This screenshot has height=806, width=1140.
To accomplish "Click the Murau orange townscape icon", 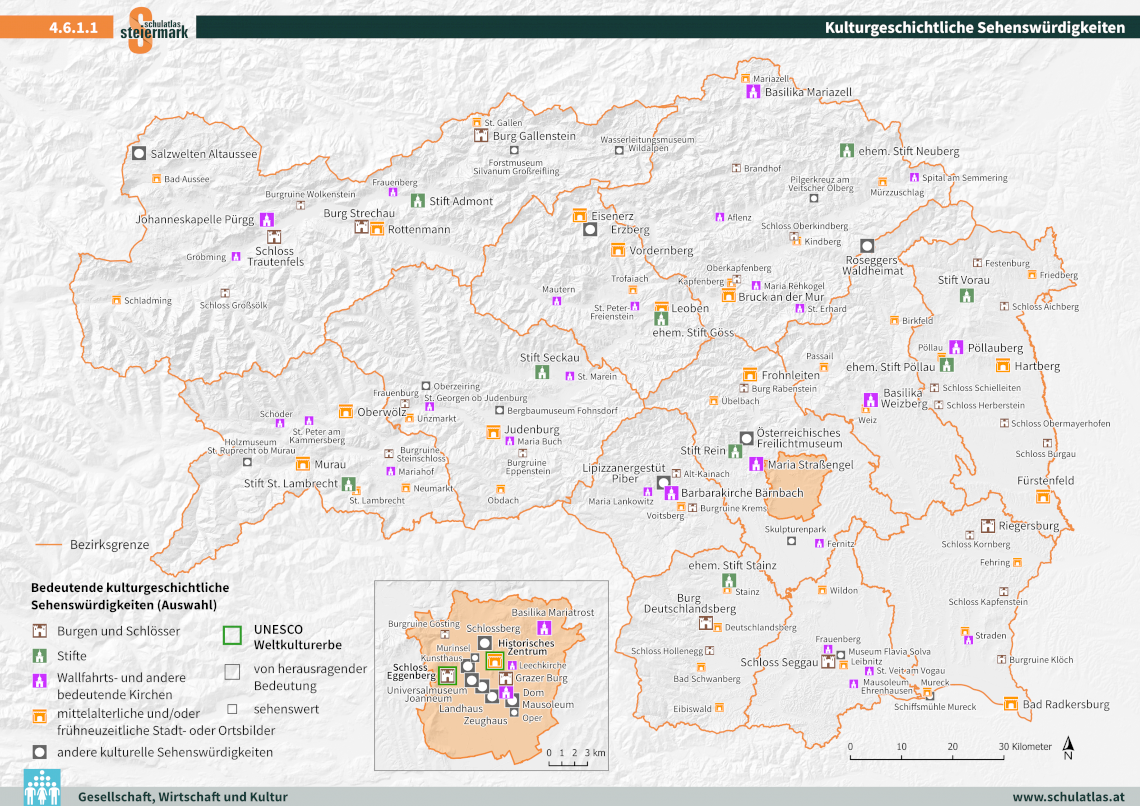I will click(x=302, y=464).
